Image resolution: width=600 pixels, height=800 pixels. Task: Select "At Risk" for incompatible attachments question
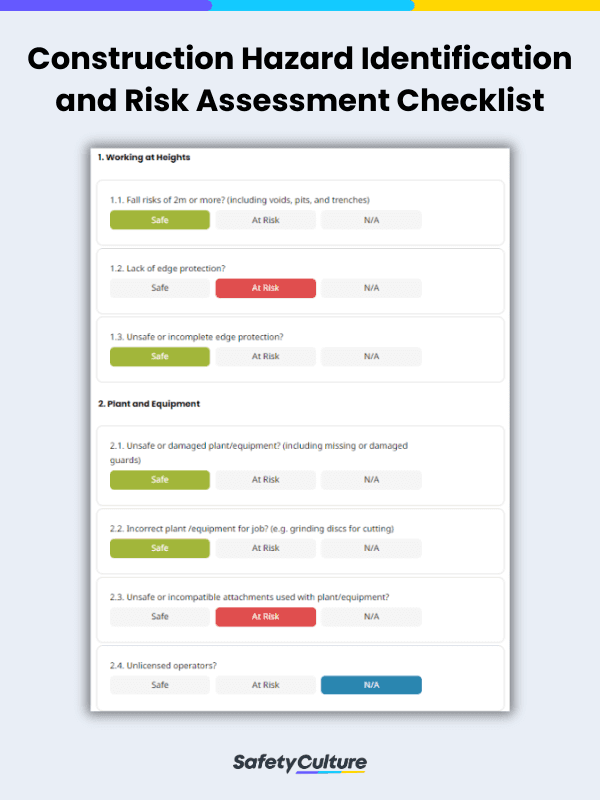point(265,617)
